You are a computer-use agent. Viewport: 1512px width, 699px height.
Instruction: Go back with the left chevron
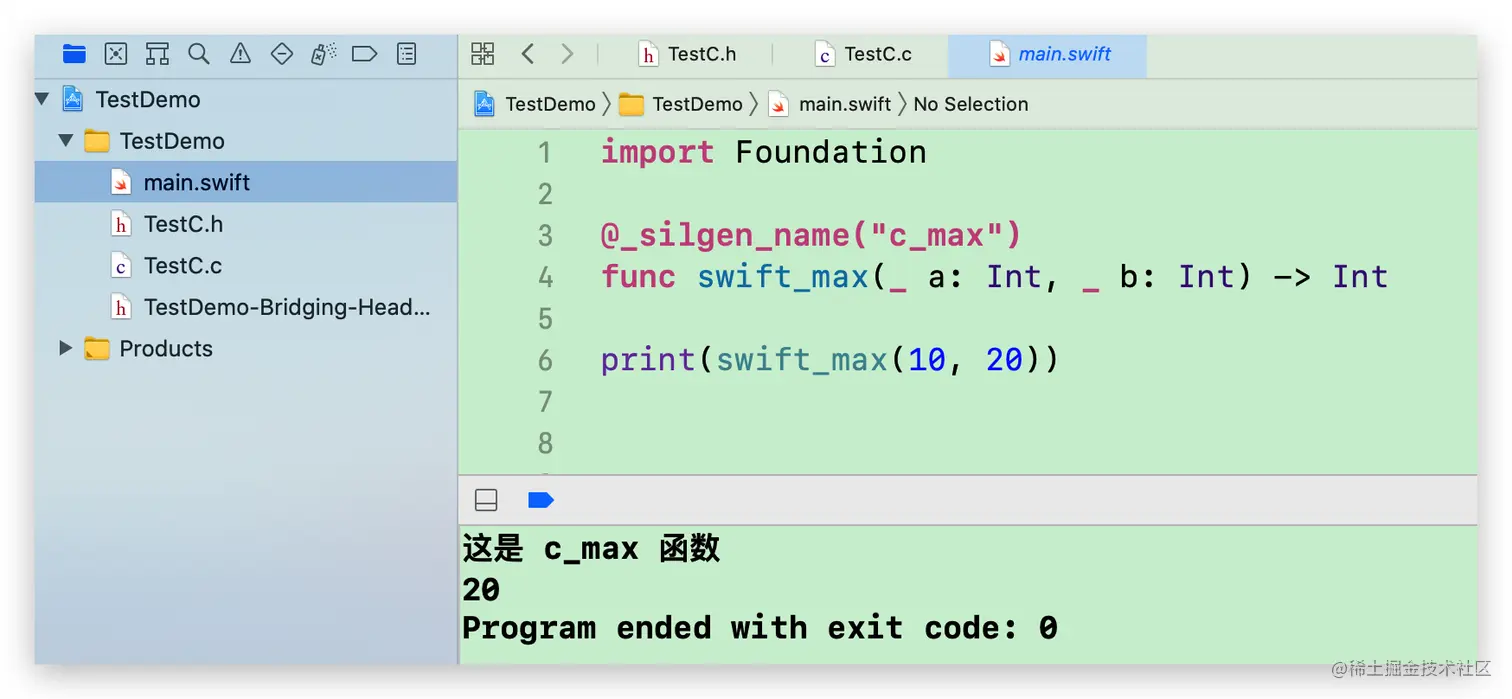pos(528,54)
